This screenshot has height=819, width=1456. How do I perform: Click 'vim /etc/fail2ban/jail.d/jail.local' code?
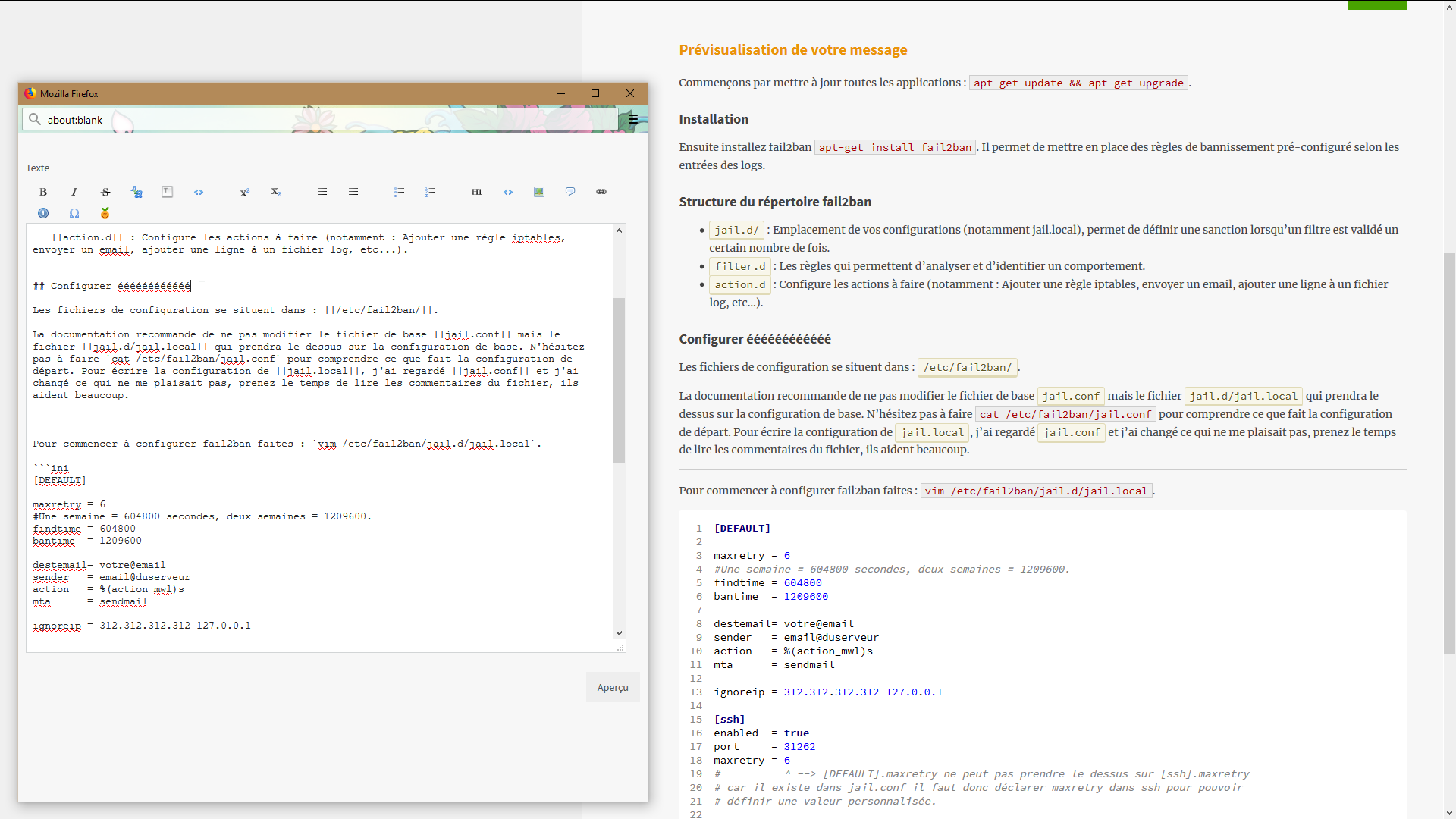tap(1037, 491)
